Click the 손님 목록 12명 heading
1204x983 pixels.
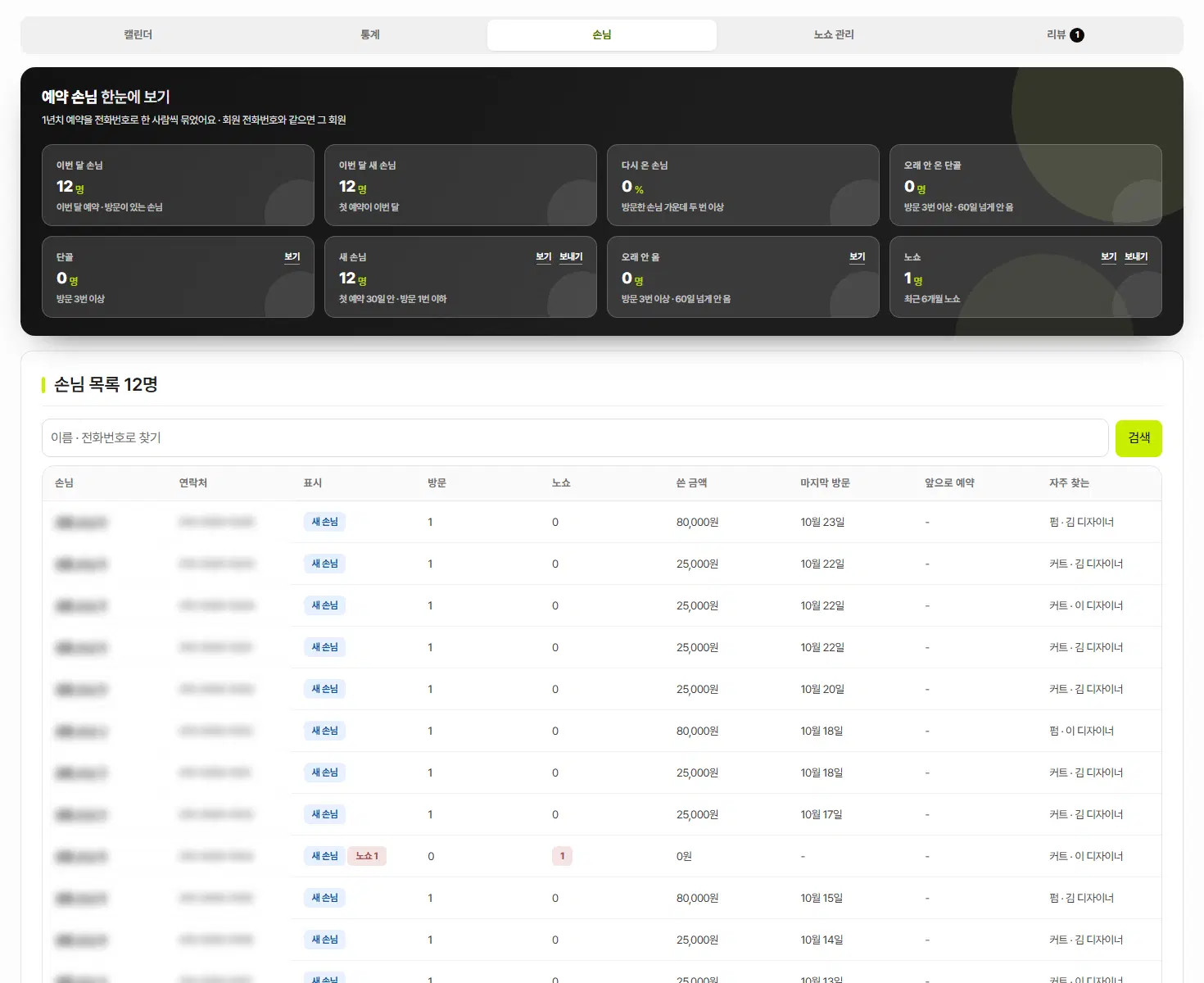[x=106, y=384]
